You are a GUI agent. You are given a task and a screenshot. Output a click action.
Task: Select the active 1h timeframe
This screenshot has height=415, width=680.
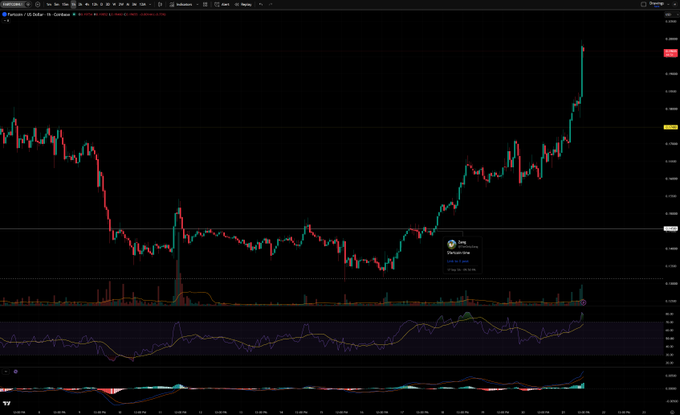[x=73, y=4]
